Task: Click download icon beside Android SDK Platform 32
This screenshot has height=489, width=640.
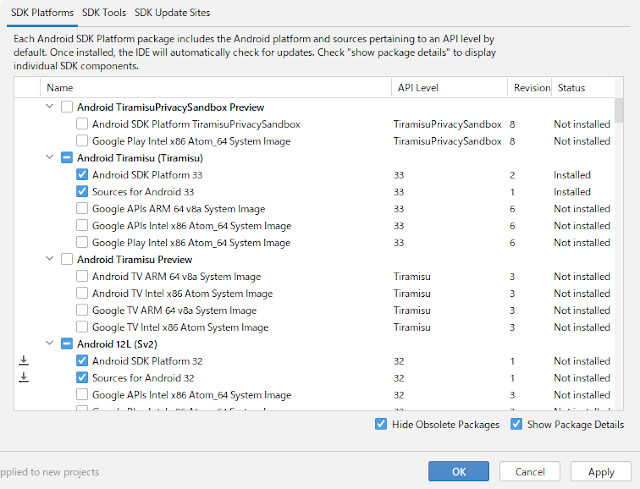Action: pyautogui.click(x=24, y=360)
